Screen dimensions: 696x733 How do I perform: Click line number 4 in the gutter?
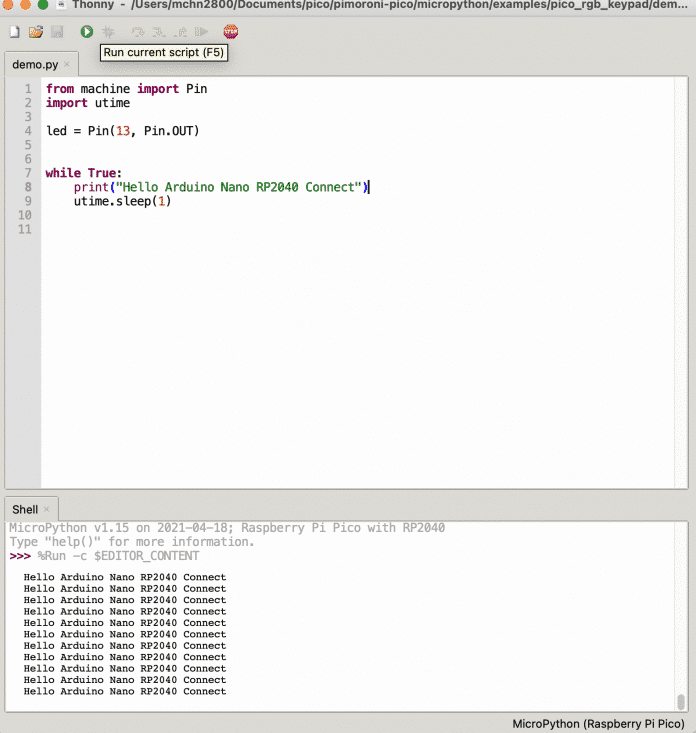28,131
